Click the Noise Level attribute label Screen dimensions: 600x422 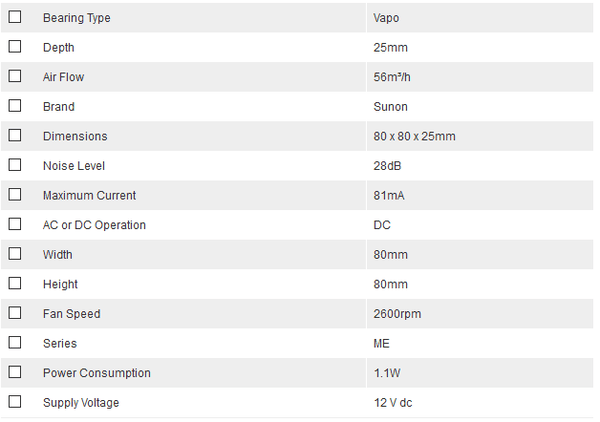tap(74, 166)
